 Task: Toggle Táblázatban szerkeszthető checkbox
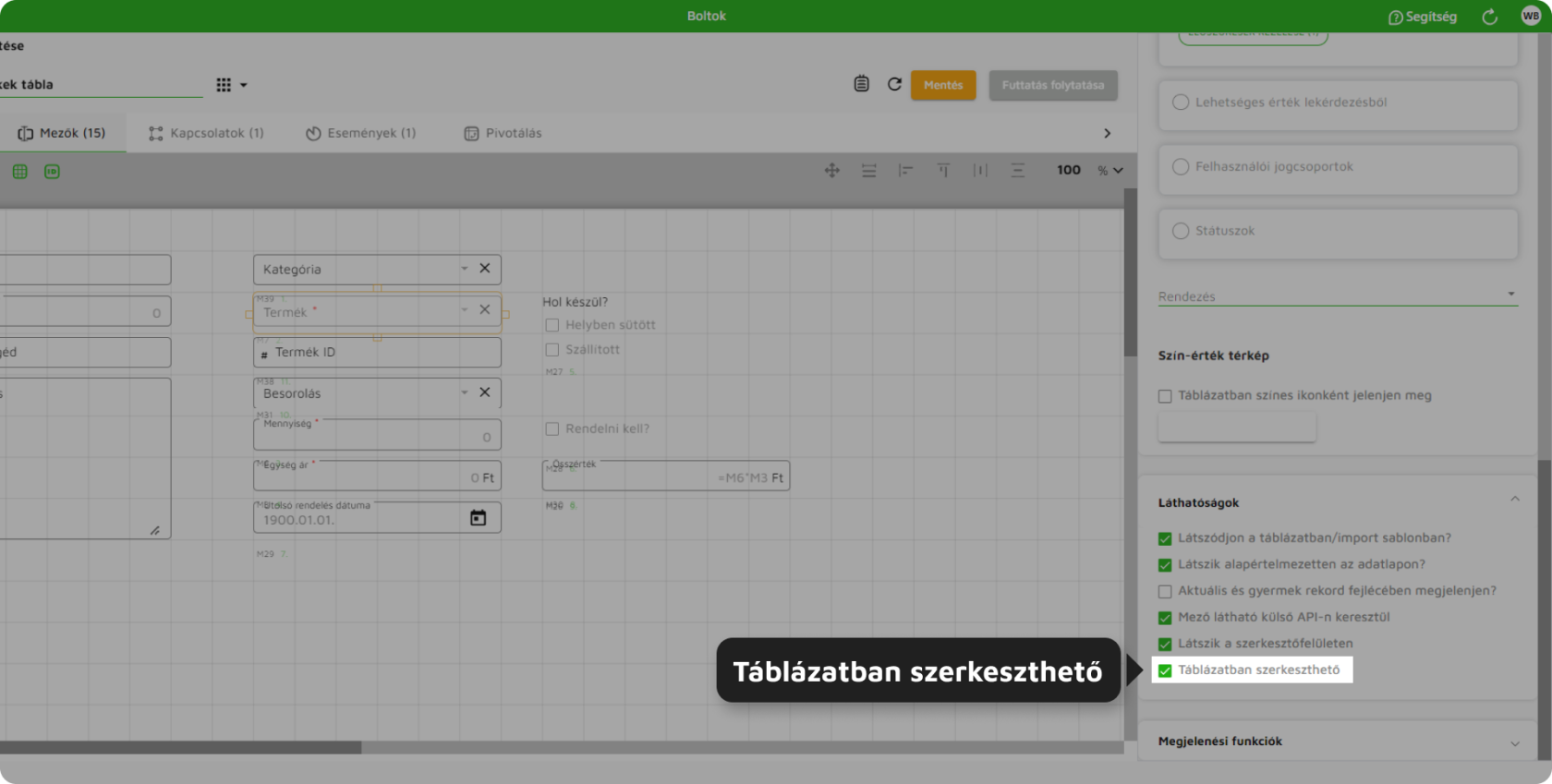(x=1165, y=670)
